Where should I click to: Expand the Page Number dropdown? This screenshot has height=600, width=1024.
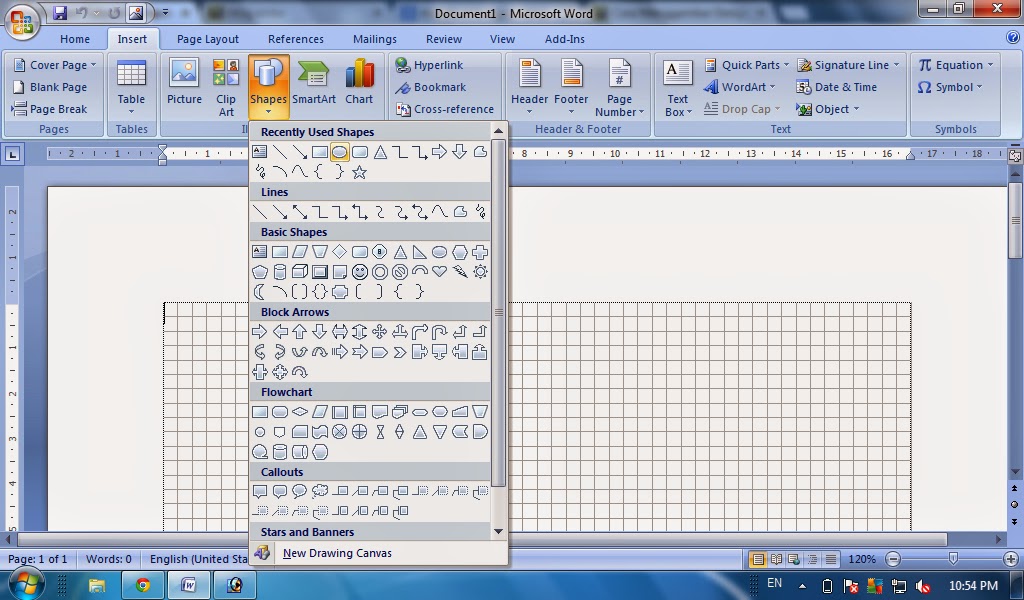coord(619,87)
